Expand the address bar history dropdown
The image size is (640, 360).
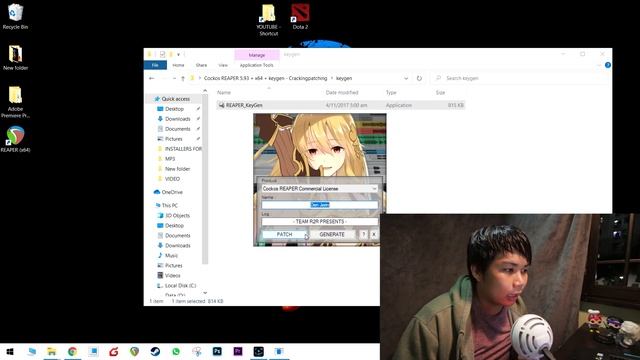tap(406, 78)
